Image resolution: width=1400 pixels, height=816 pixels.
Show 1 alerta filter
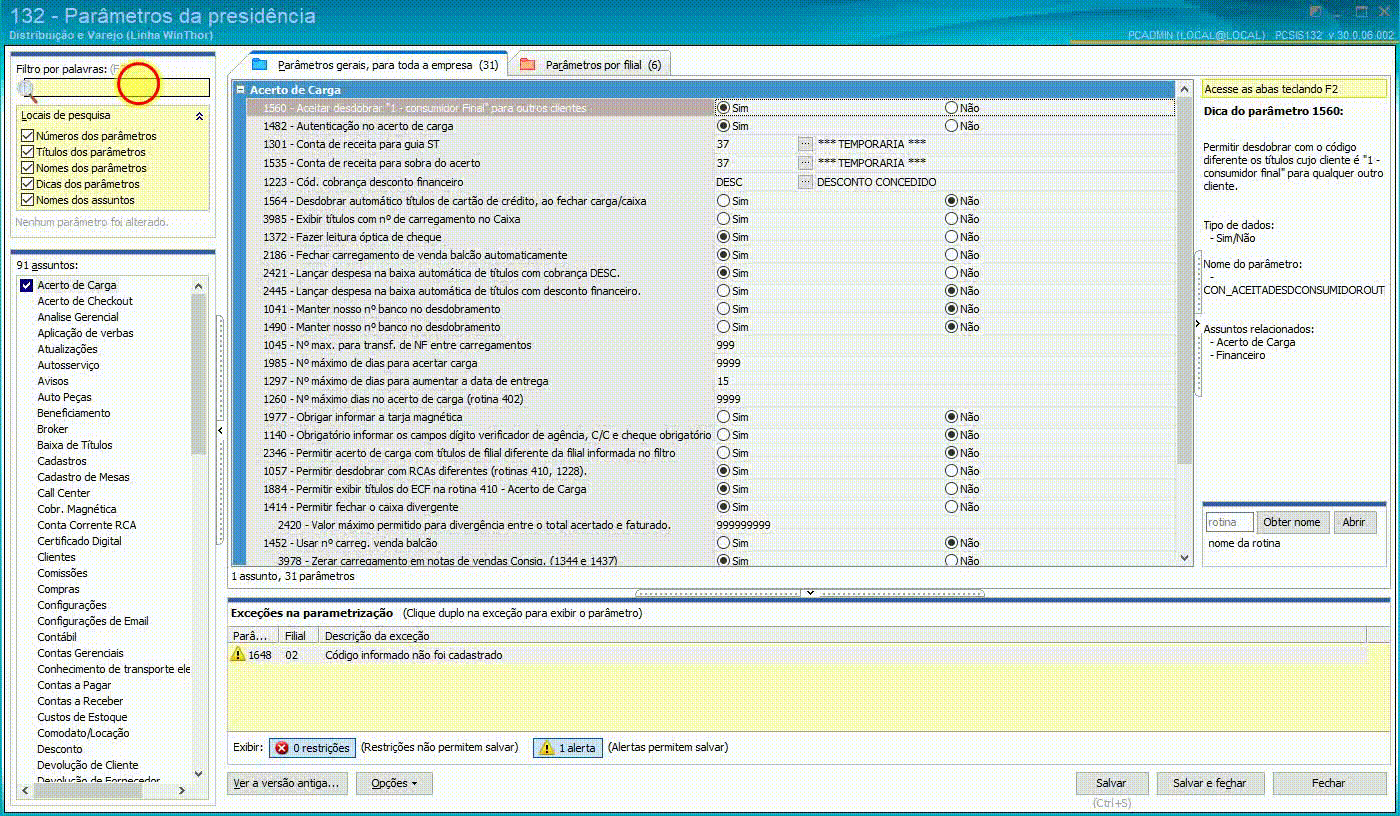(568, 748)
